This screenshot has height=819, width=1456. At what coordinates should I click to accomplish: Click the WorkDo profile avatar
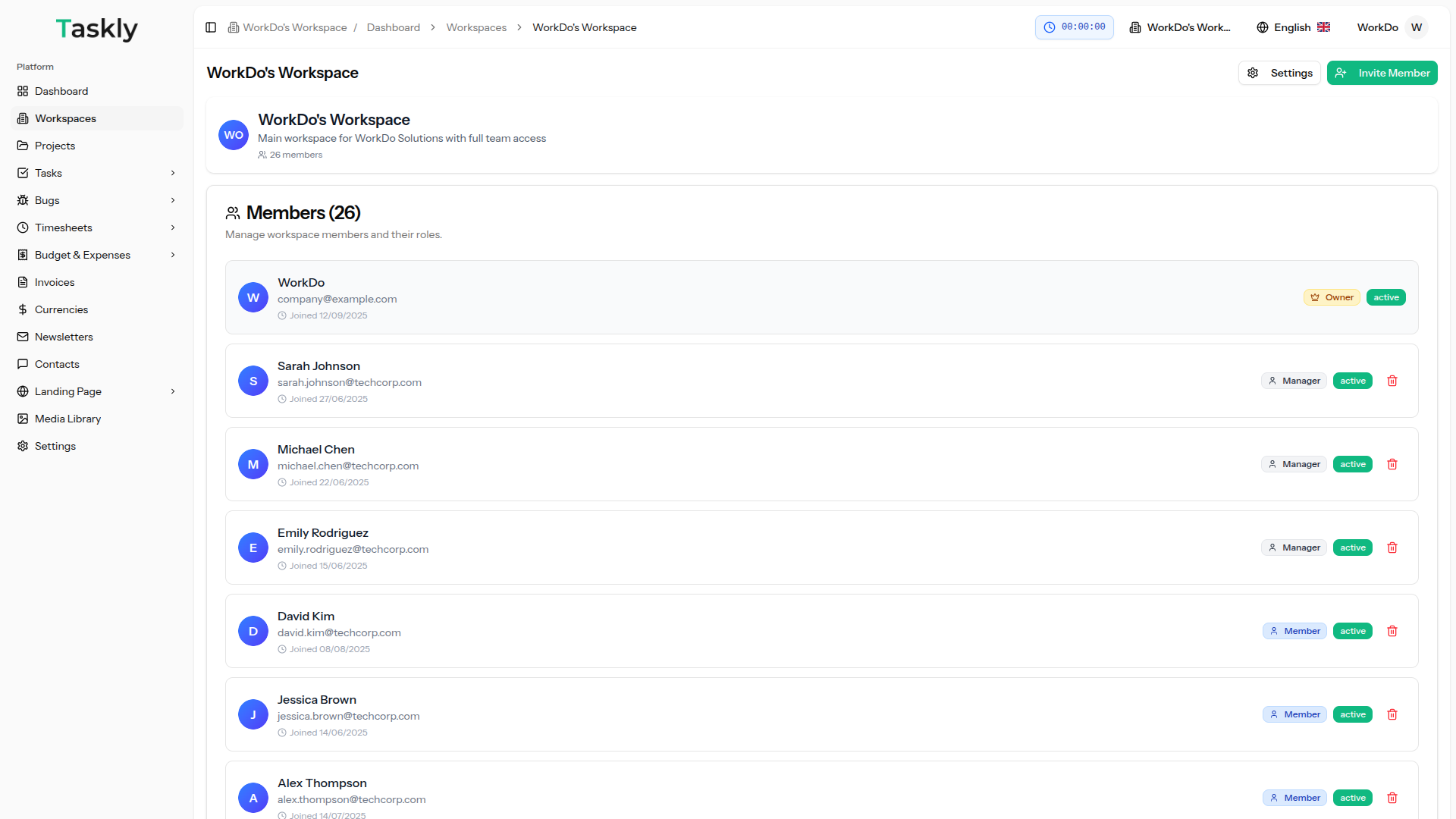click(1417, 27)
